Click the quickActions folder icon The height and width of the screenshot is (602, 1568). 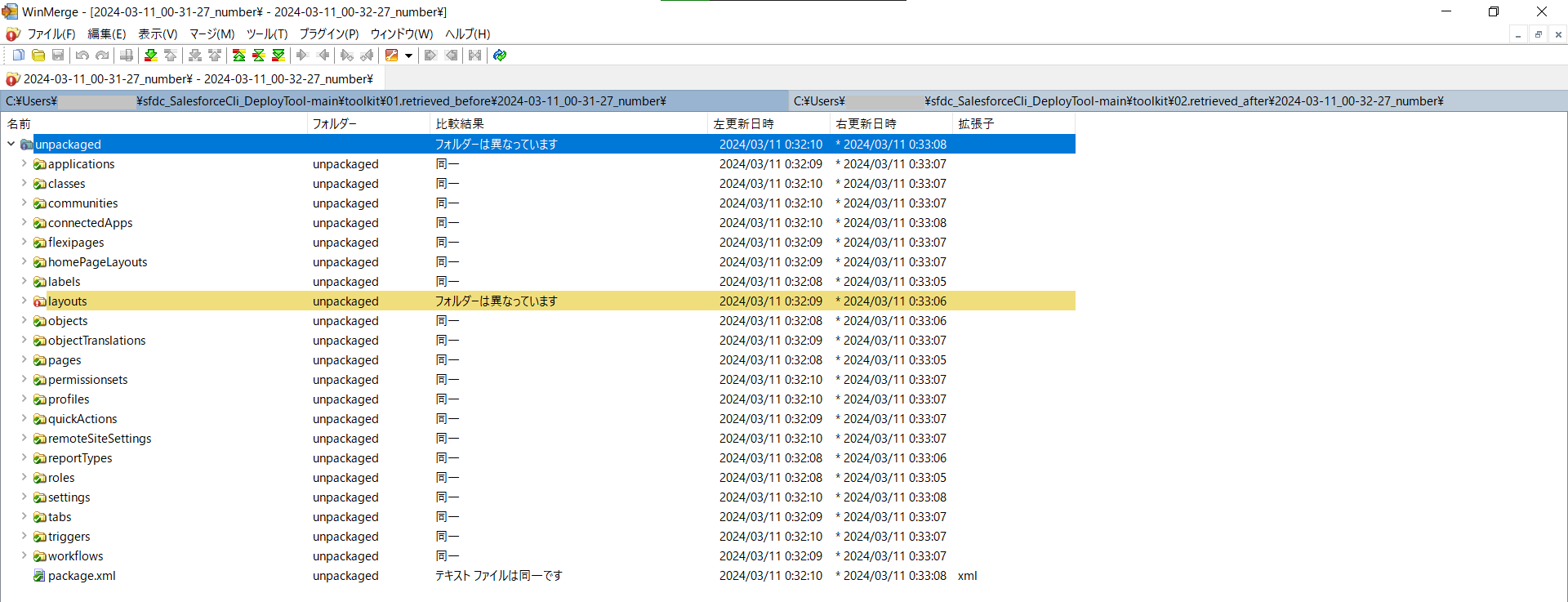[39, 419]
